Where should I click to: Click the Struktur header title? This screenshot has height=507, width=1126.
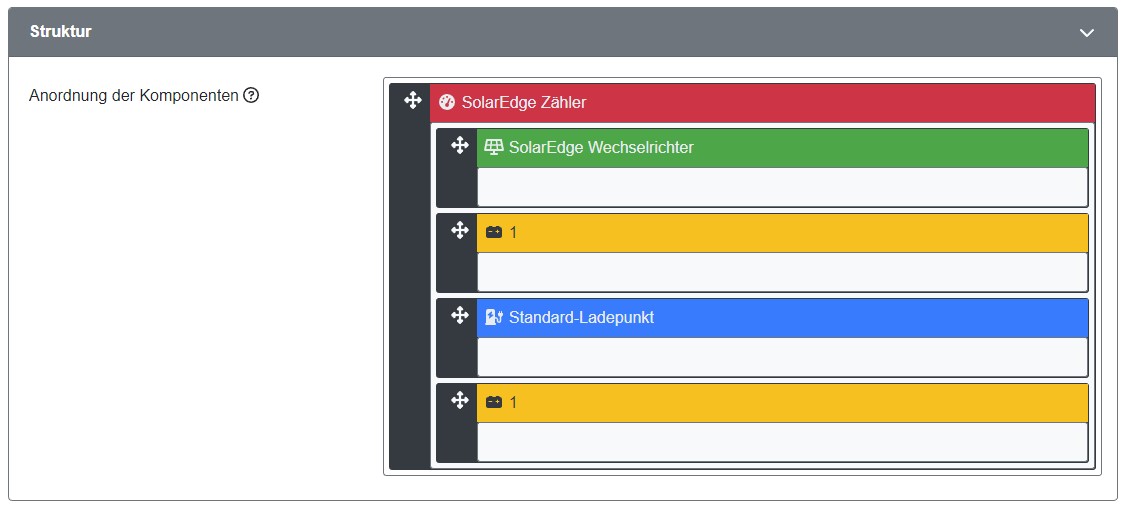(61, 32)
